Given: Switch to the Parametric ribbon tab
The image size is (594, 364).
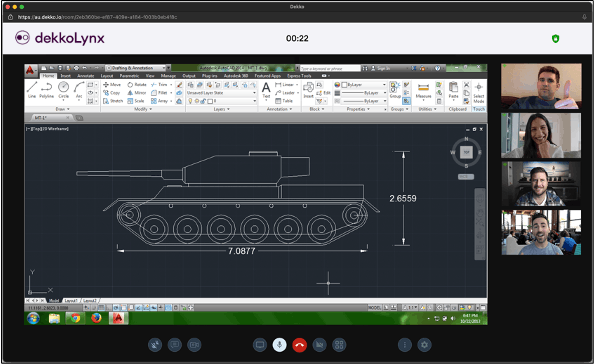Looking at the screenshot, I should pos(129,76).
